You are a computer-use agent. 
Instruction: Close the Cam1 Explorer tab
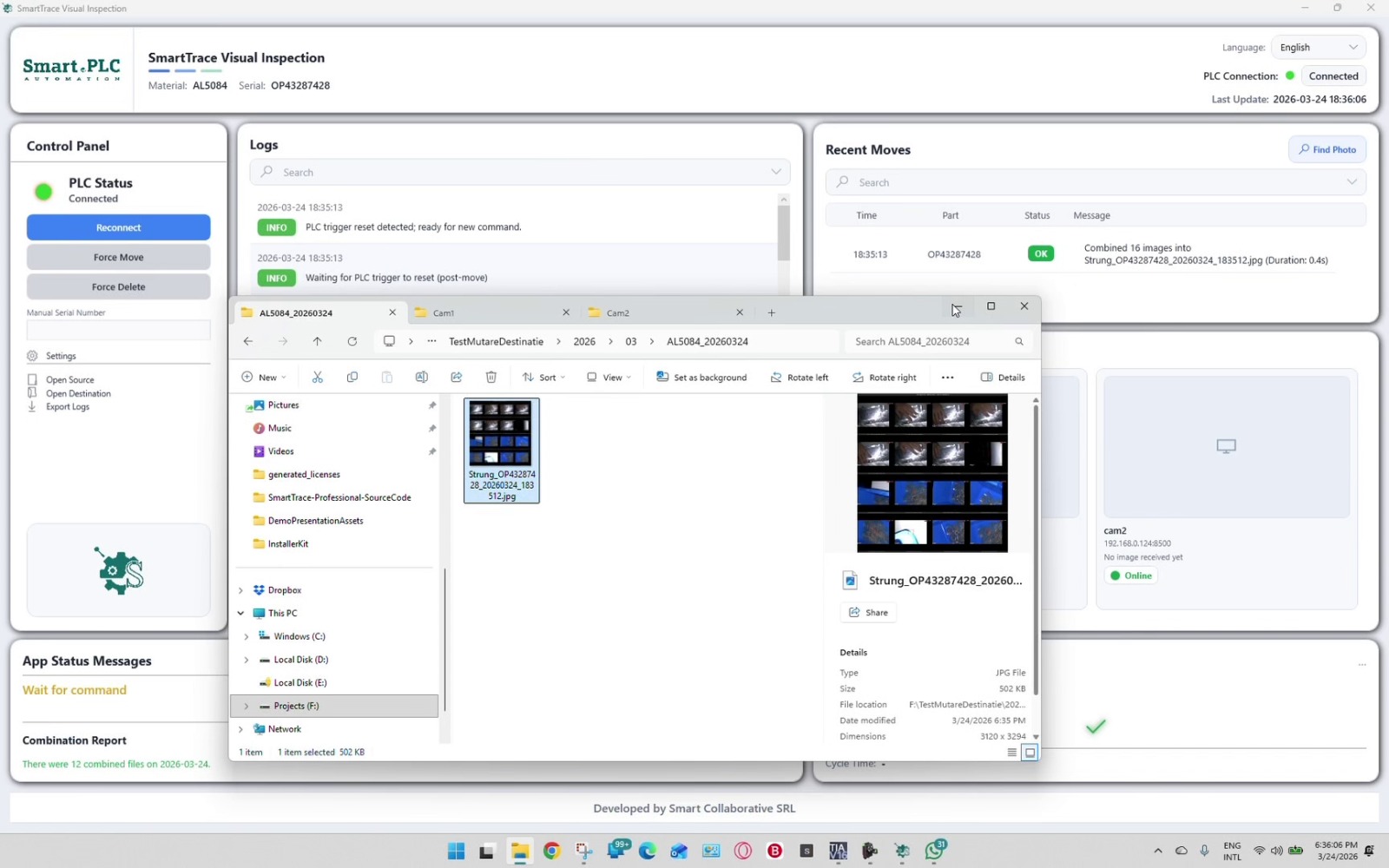point(566,312)
